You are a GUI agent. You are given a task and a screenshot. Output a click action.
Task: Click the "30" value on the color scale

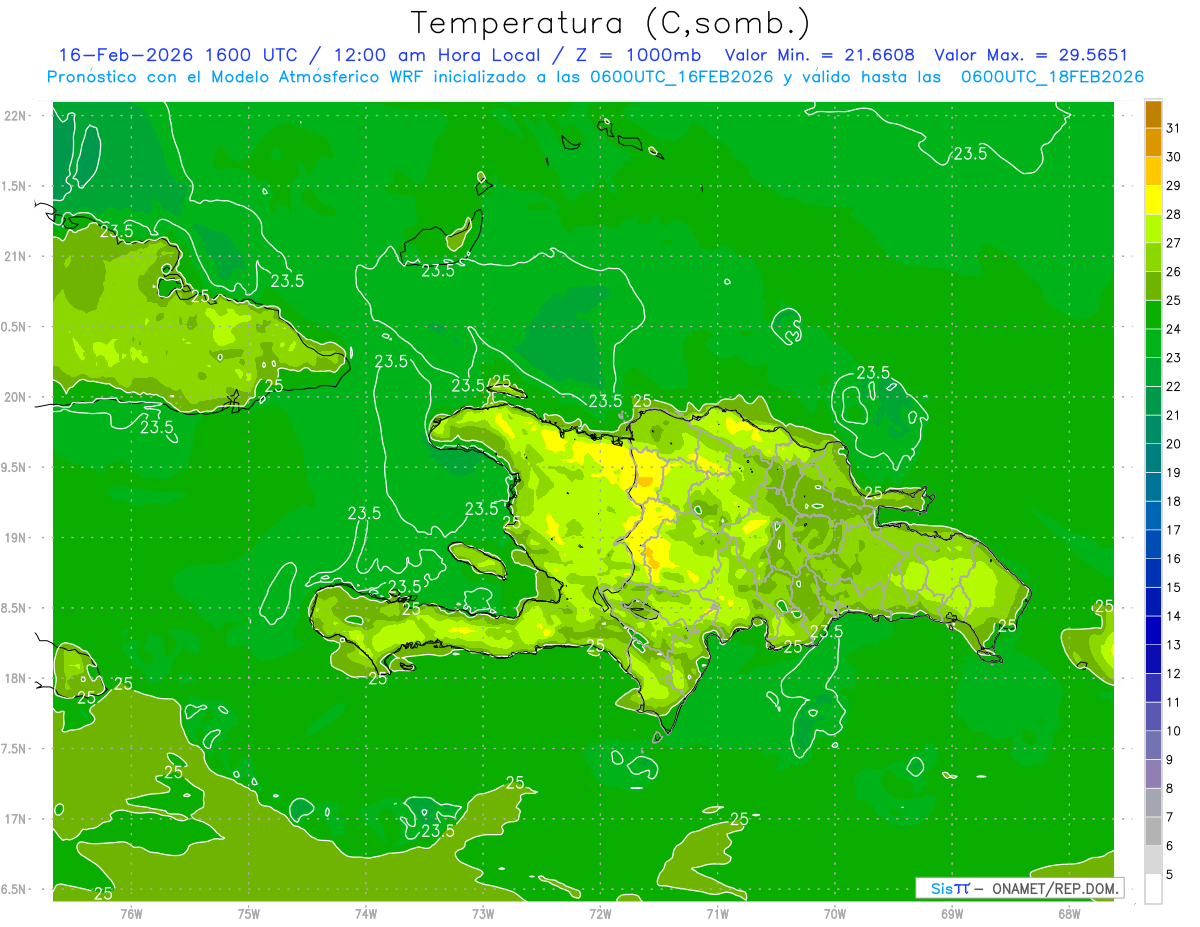(1174, 157)
